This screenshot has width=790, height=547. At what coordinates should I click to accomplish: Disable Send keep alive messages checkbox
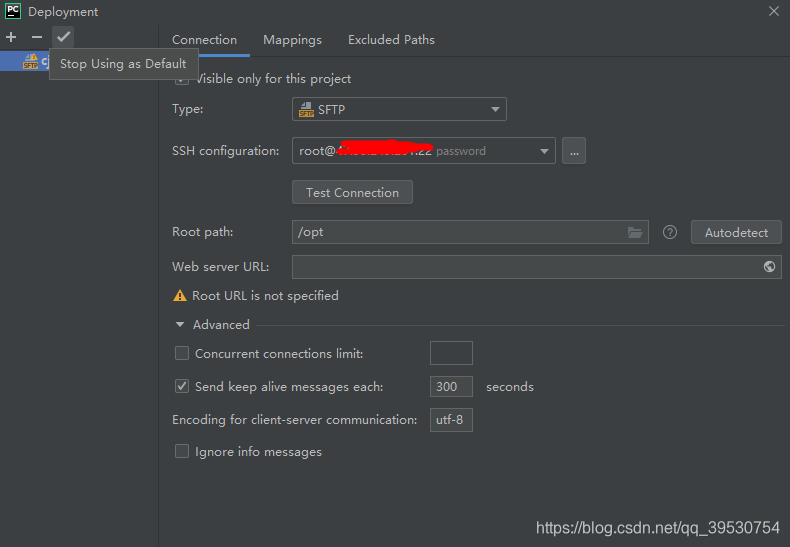tap(182, 386)
